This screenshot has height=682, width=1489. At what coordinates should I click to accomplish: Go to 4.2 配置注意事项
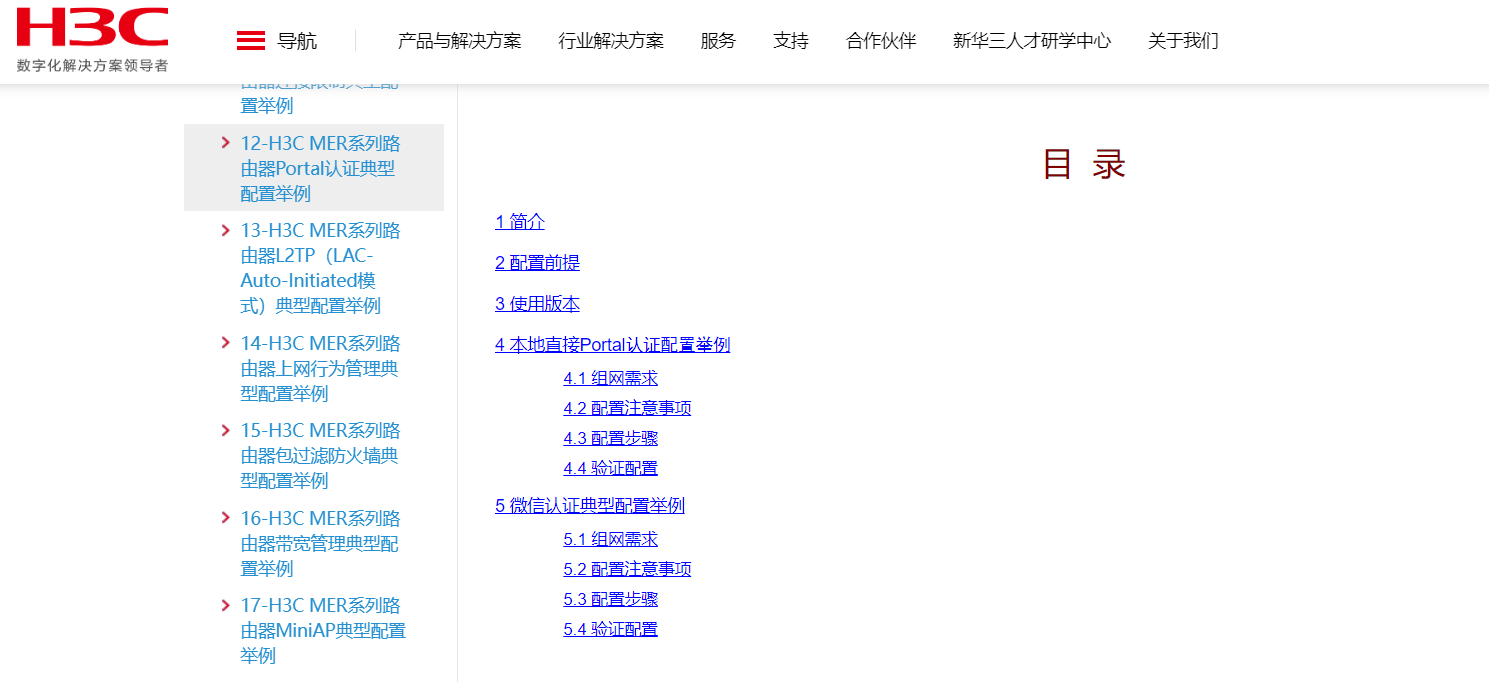click(x=627, y=408)
